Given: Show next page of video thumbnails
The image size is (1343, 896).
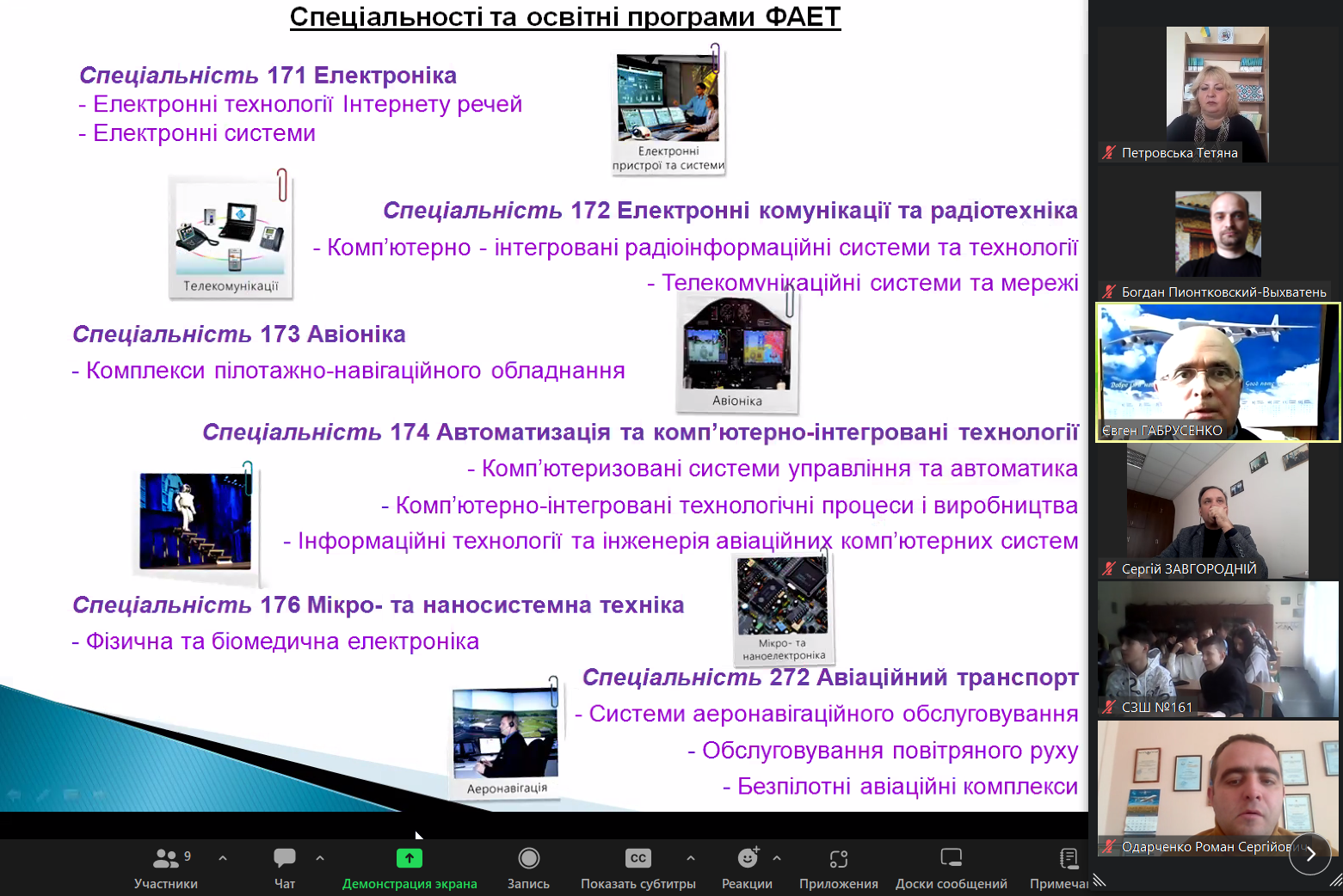Looking at the screenshot, I should (x=1309, y=854).
